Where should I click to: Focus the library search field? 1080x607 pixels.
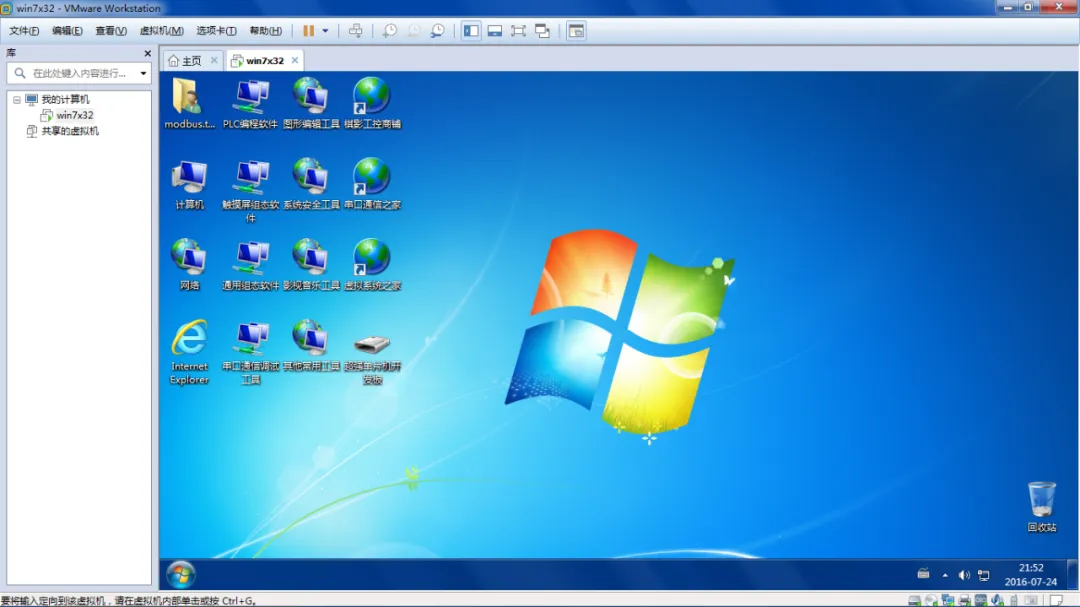point(79,73)
